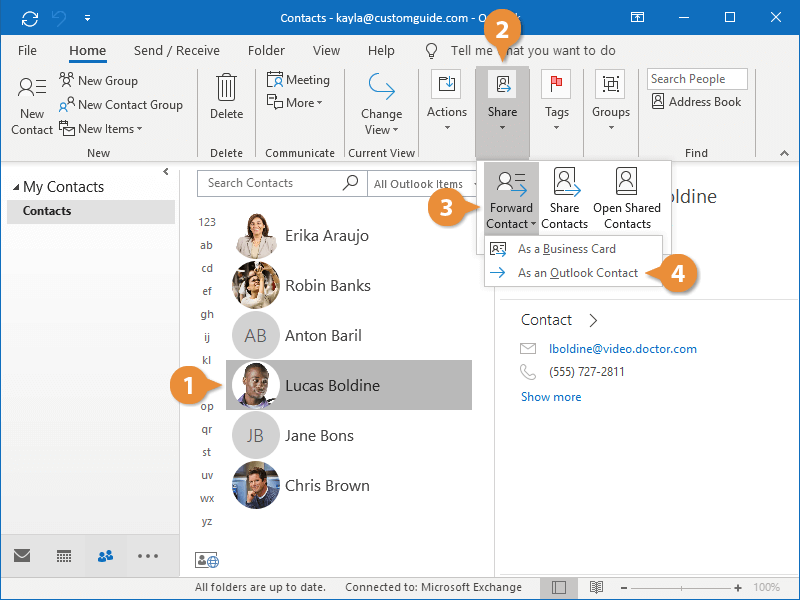The image size is (800, 600).
Task: Click the lboldine@video.doctor.com email link
Action: (622, 349)
